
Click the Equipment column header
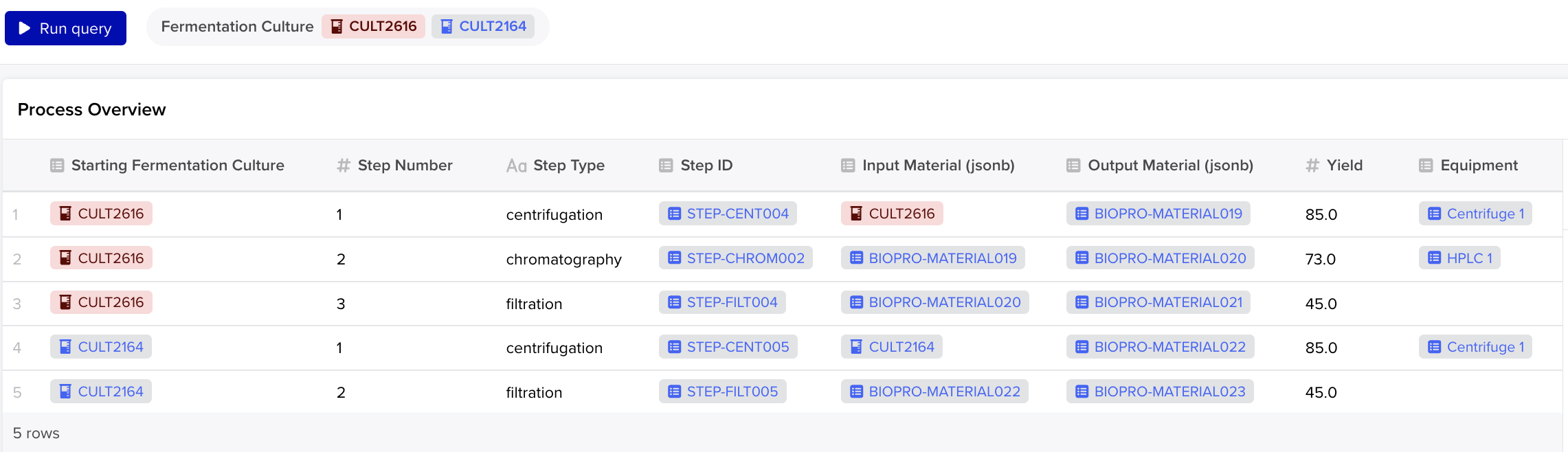pos(1479,166)
